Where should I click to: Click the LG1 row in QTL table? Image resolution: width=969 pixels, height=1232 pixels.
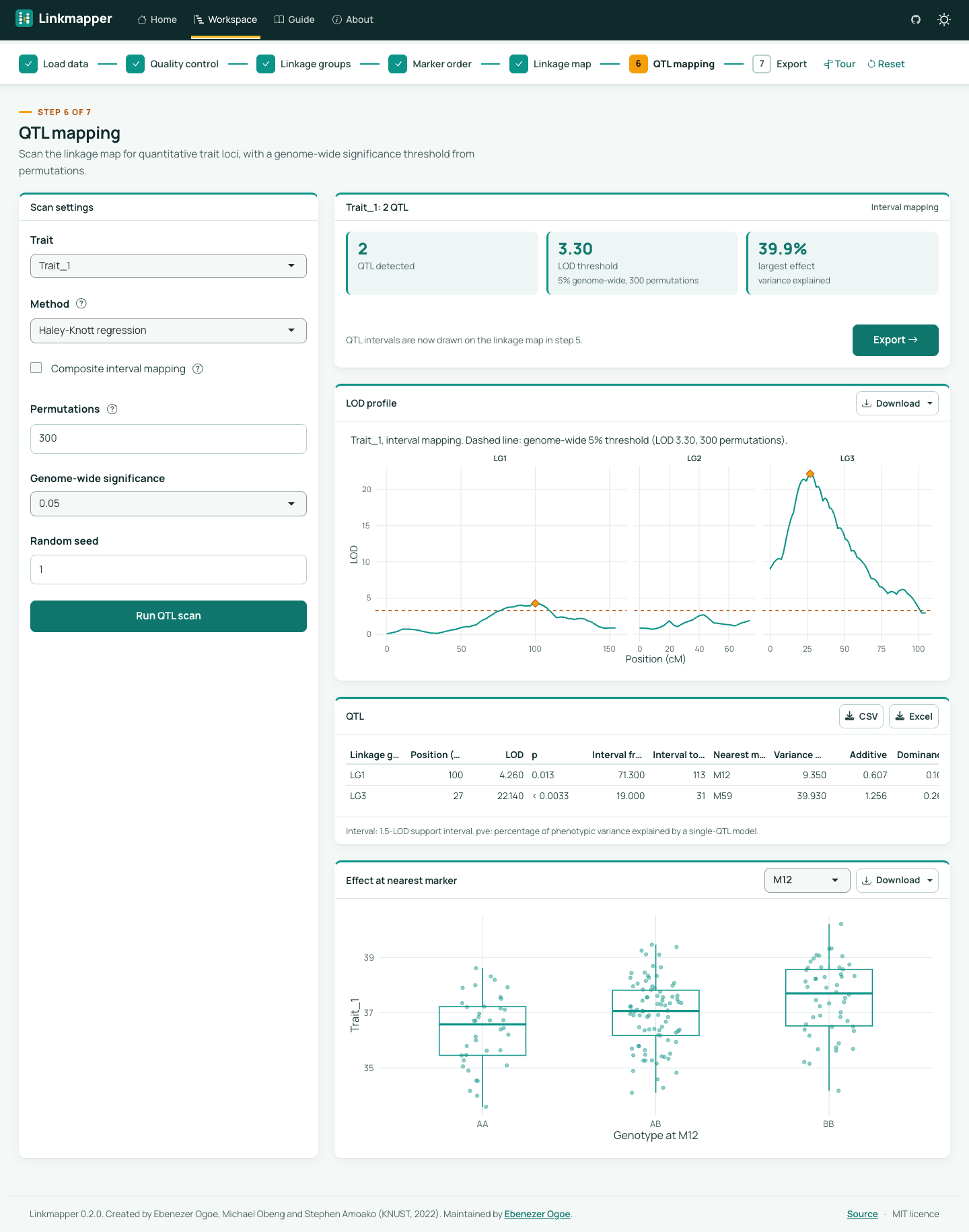point(643,775)
